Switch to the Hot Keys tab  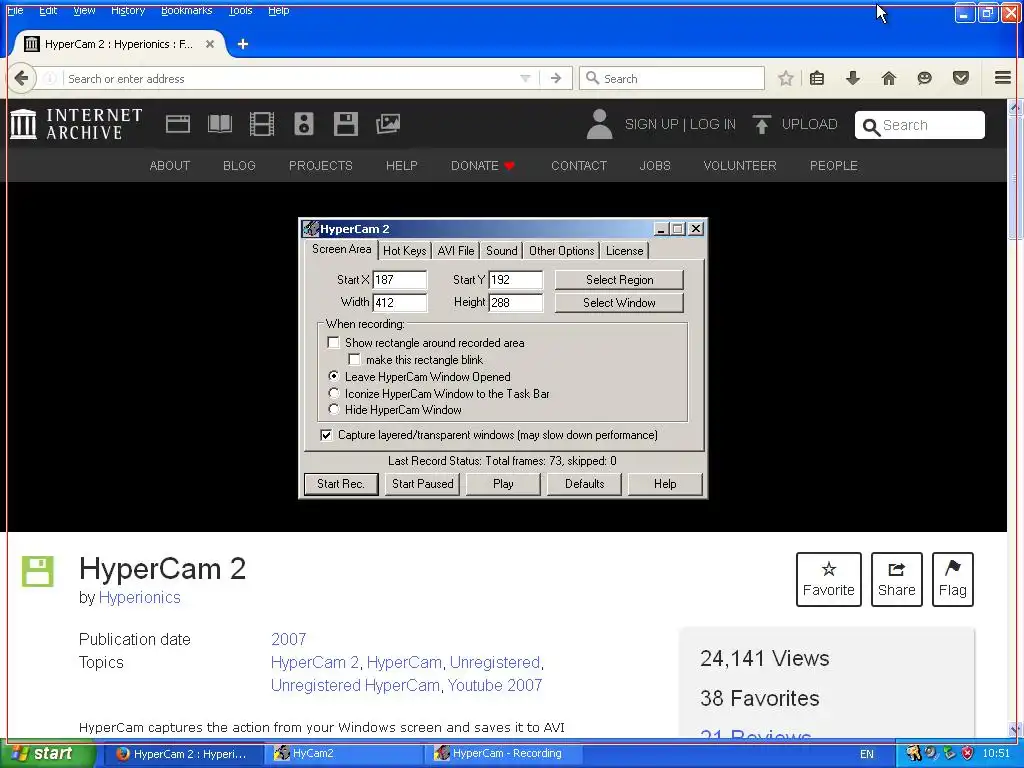click(404, 251)
